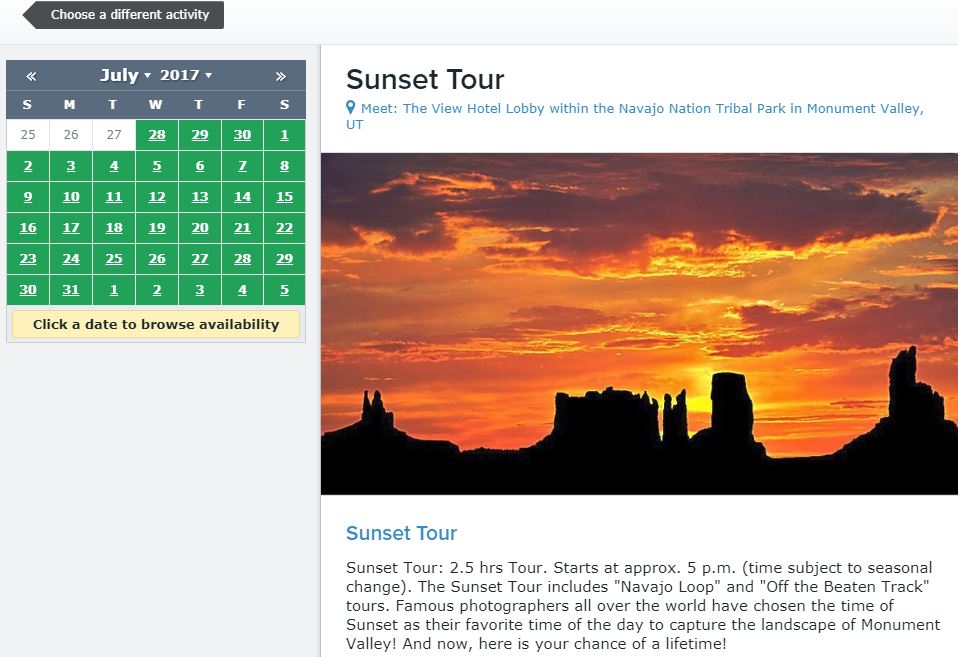Viewport: 958px width, 657px height.
Task: Browse availability for July 22
Action: [285, 228]
